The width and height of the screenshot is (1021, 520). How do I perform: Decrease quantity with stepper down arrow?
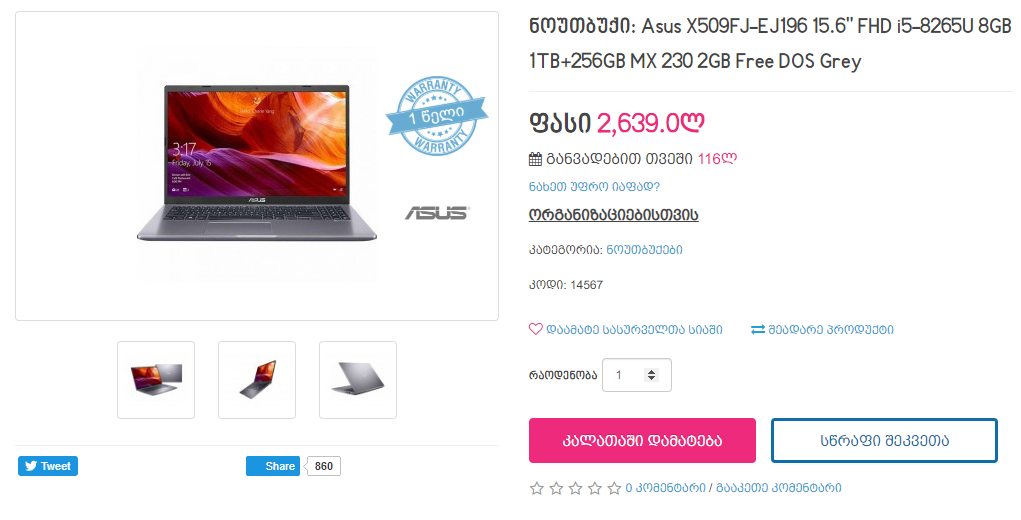click(651, 379)
